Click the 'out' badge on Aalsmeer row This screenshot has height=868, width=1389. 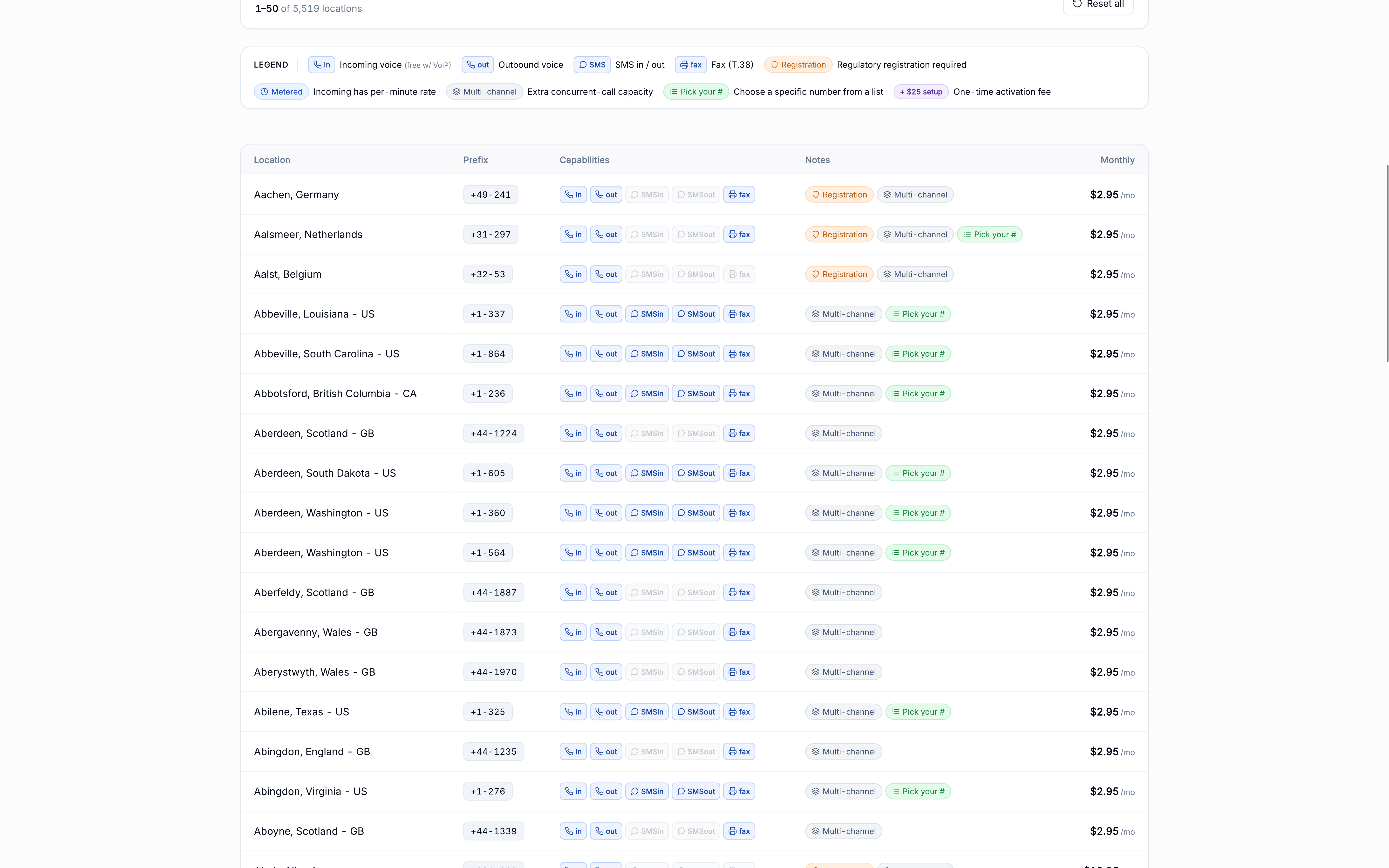click(x=606, y=234)
